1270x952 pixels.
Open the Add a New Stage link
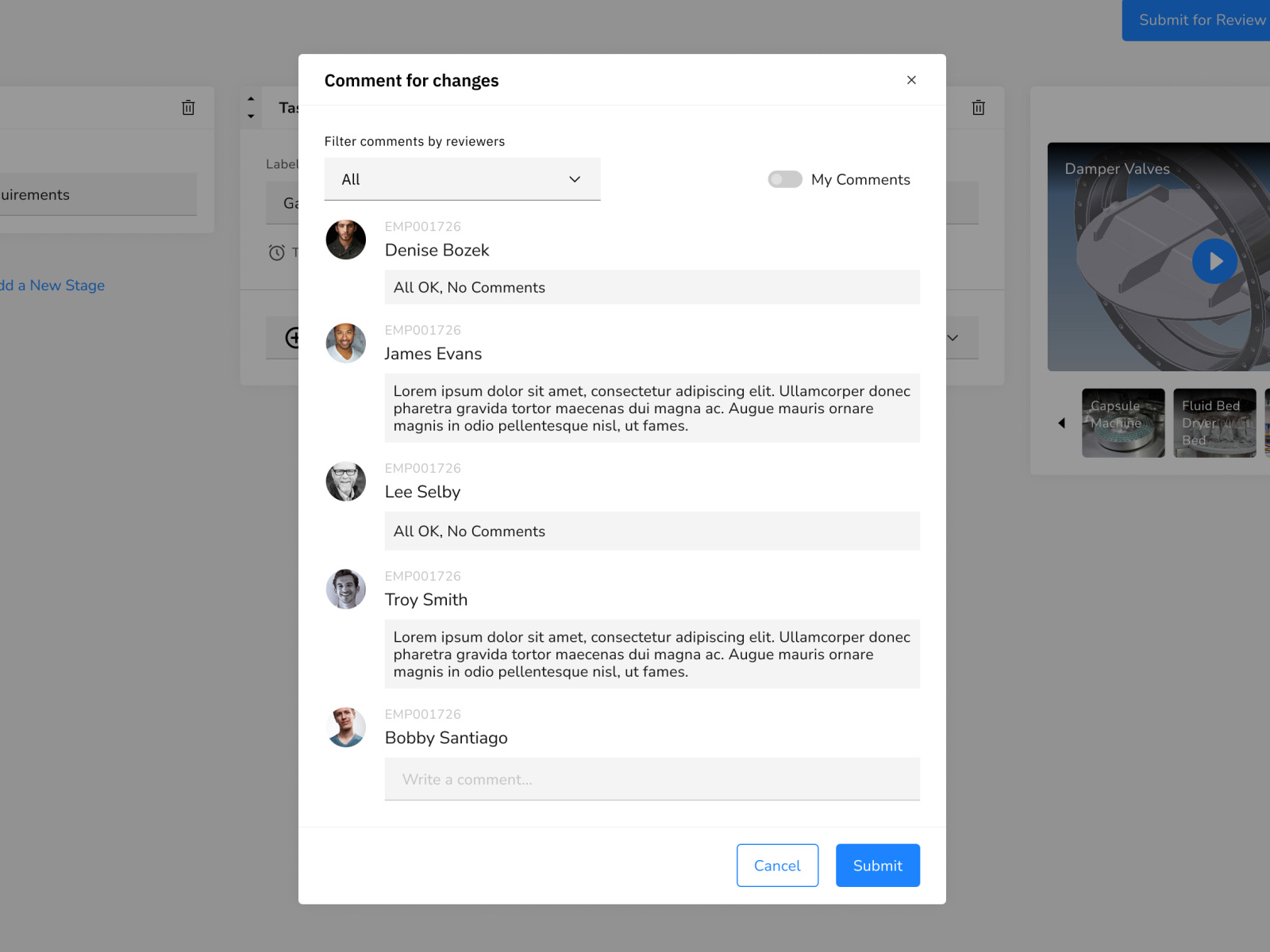click(x=52, y=285)
